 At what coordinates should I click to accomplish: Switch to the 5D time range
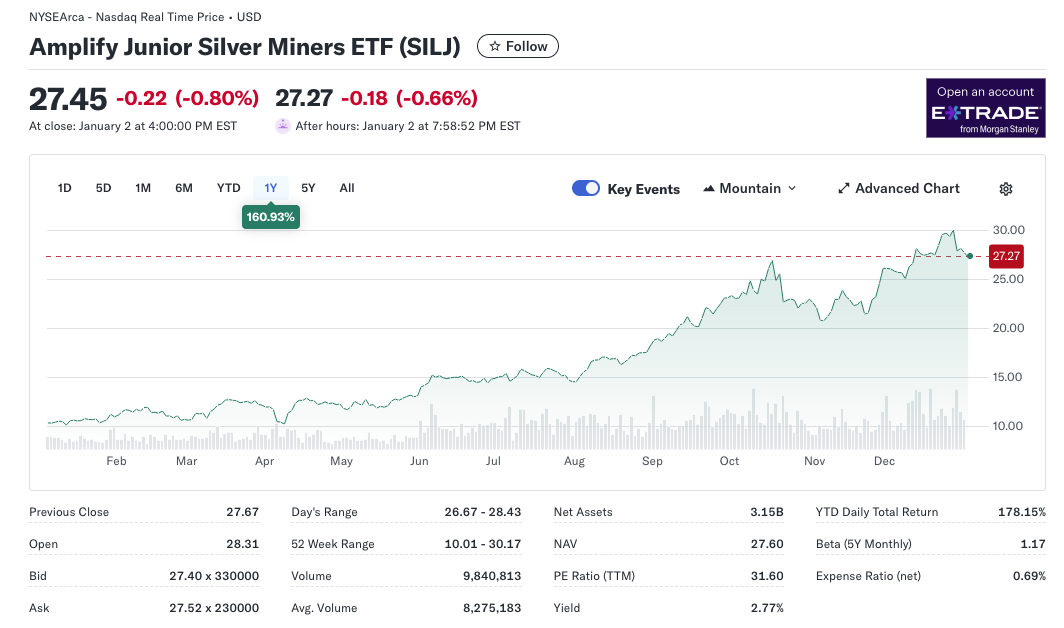click(x=103, y=188)
